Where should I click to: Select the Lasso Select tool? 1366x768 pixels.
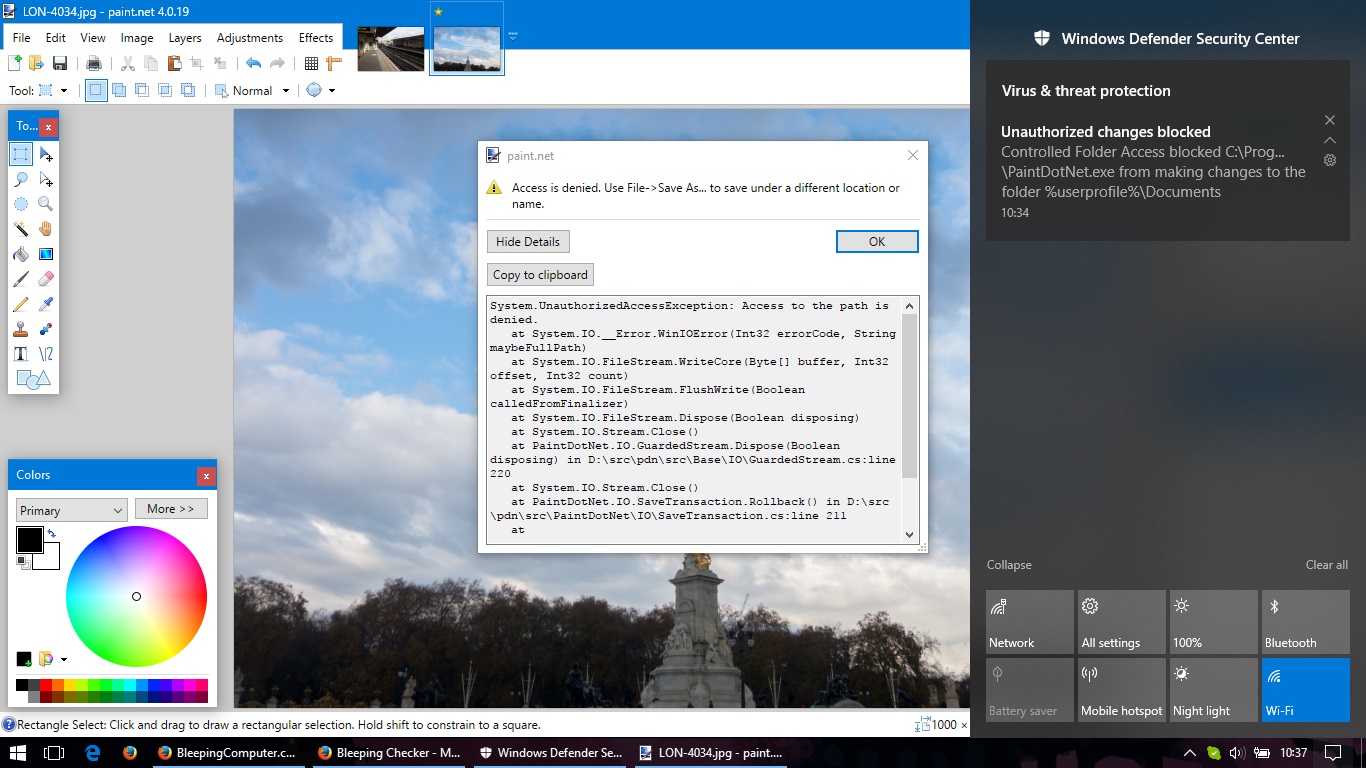point(21,179)
